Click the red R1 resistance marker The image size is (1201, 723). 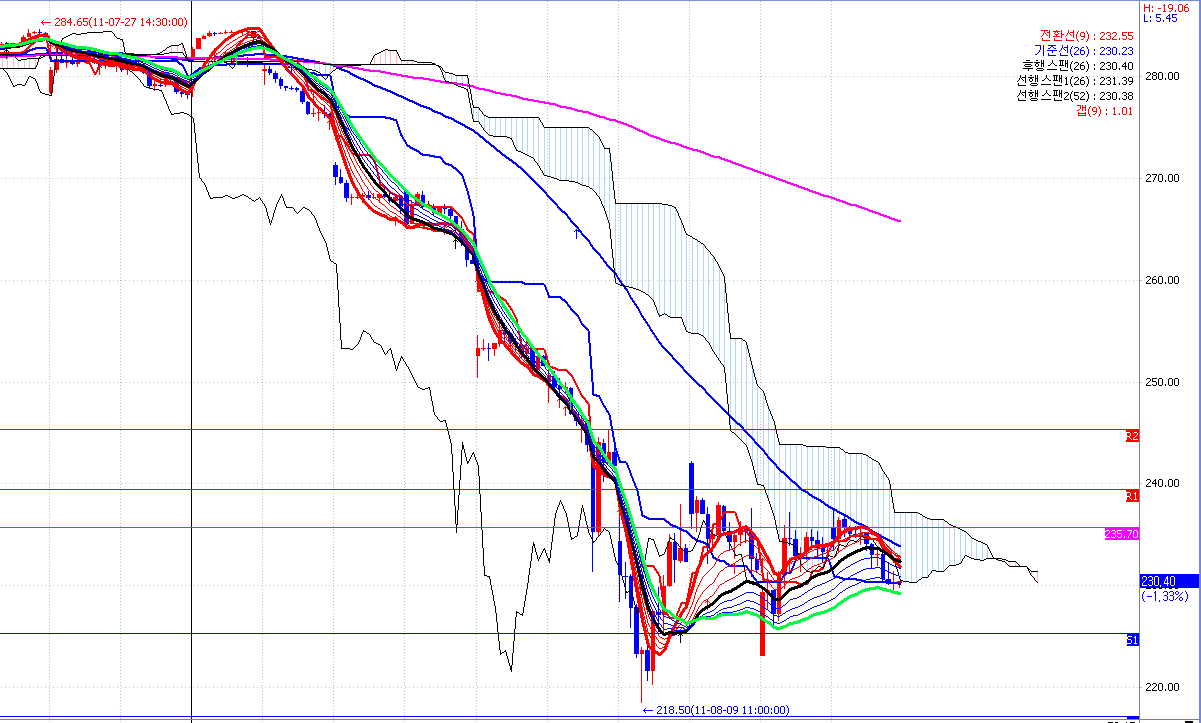(1132, 495)
